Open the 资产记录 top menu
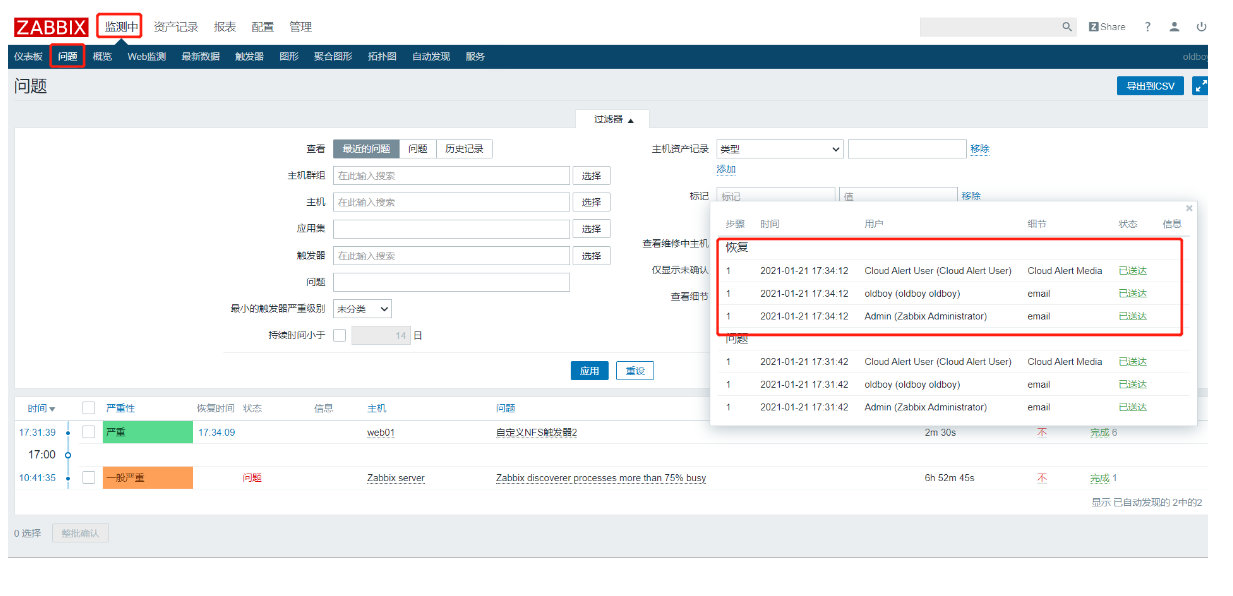 coord(176,27)
